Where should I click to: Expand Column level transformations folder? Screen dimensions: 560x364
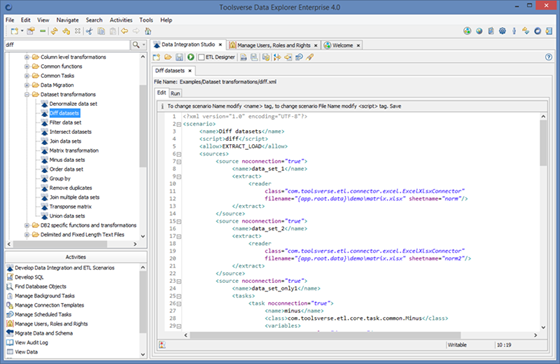27,57
